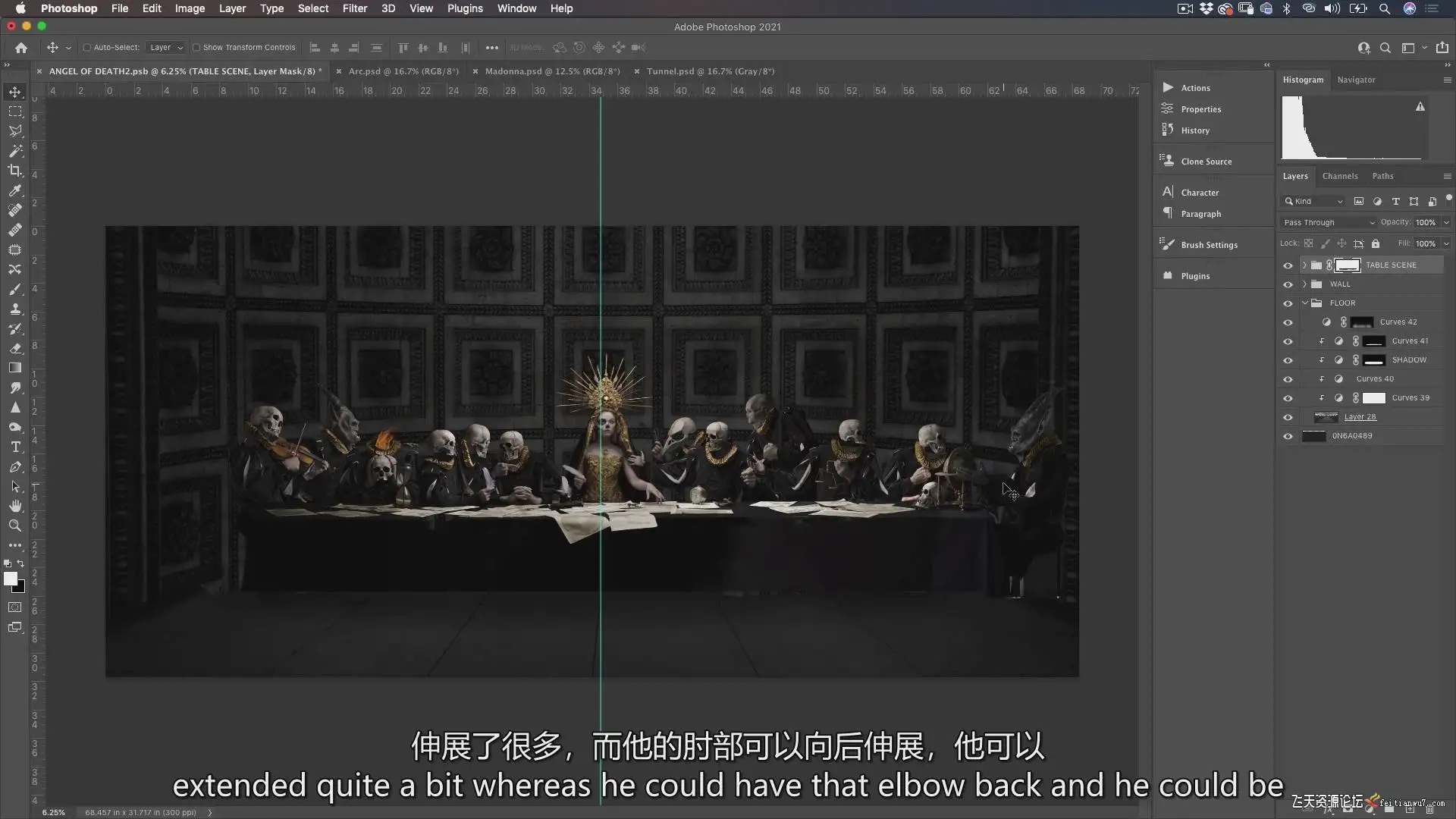Hide the WALL group
Viewport: 1456px width, 819px height.
tap(1288, 284)
